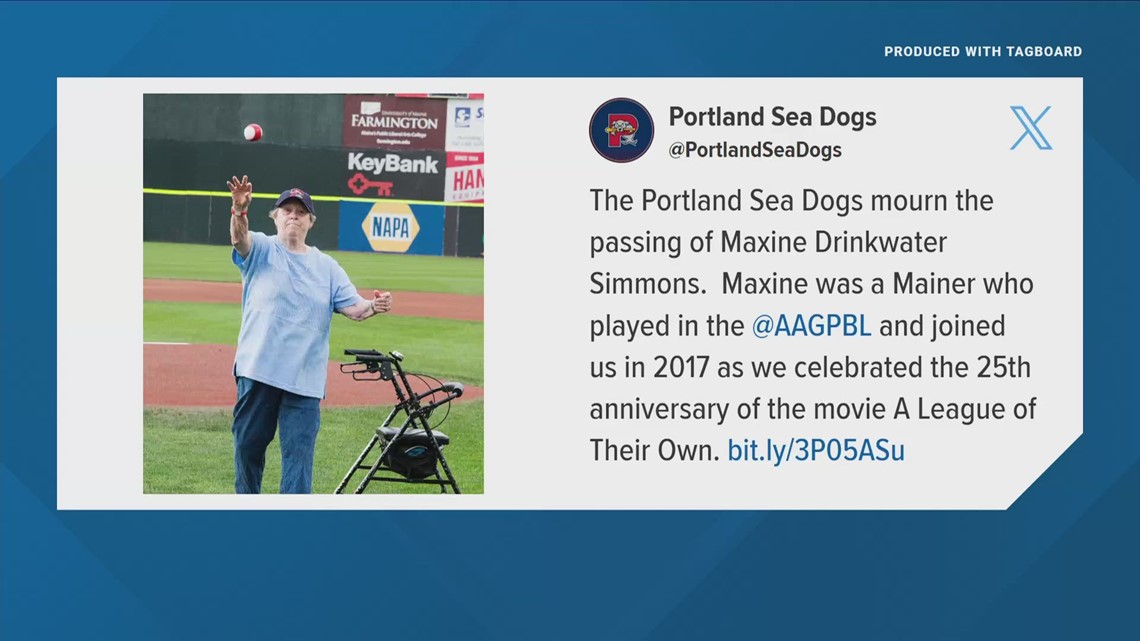Click the first-pitch photo thumbnail

[x=313, y=293]
